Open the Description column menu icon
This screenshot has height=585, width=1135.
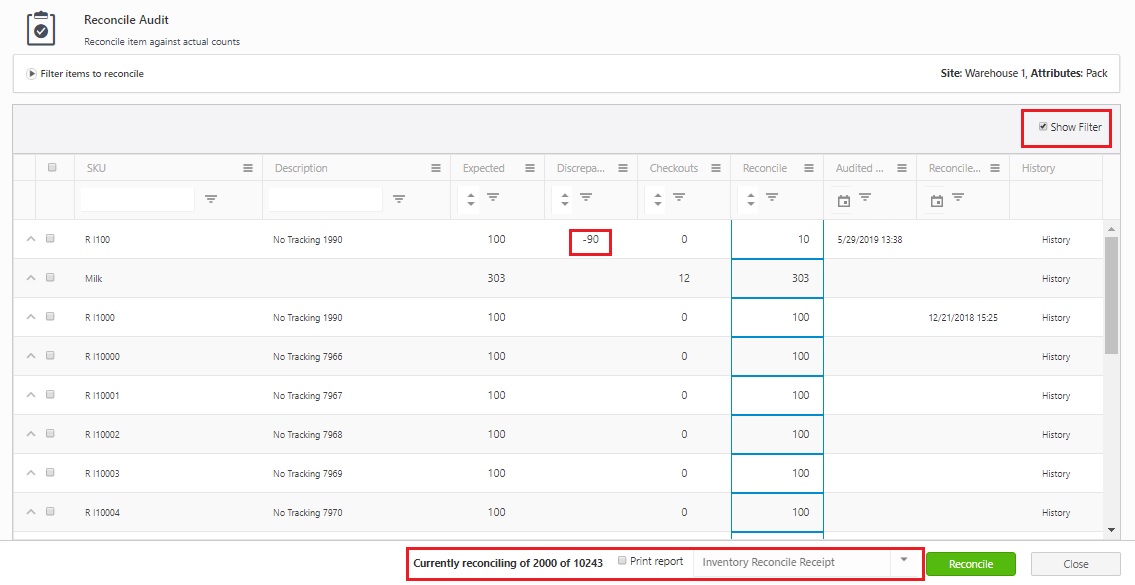coord(436,168)
